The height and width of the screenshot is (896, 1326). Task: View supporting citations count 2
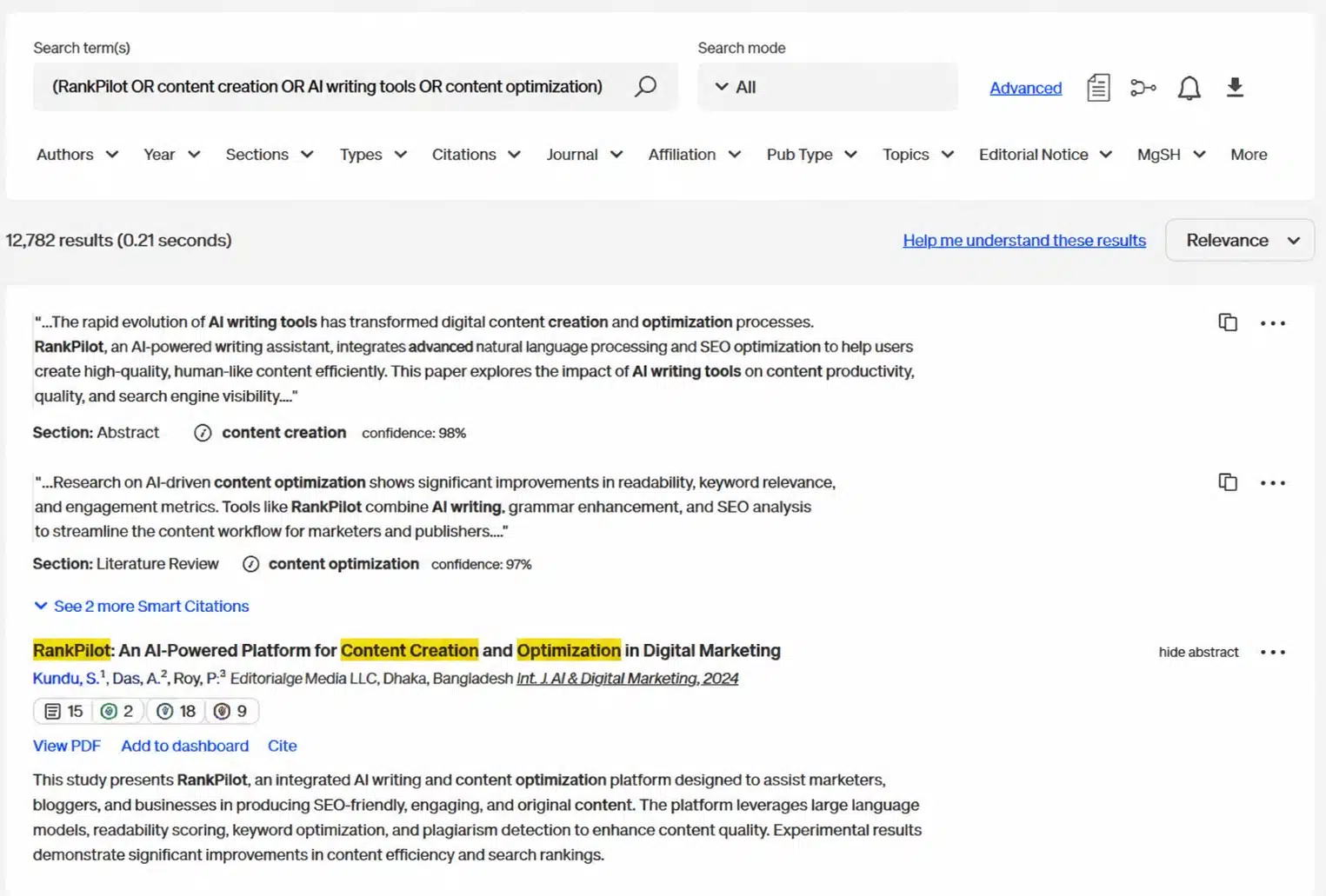click(117, 711)
